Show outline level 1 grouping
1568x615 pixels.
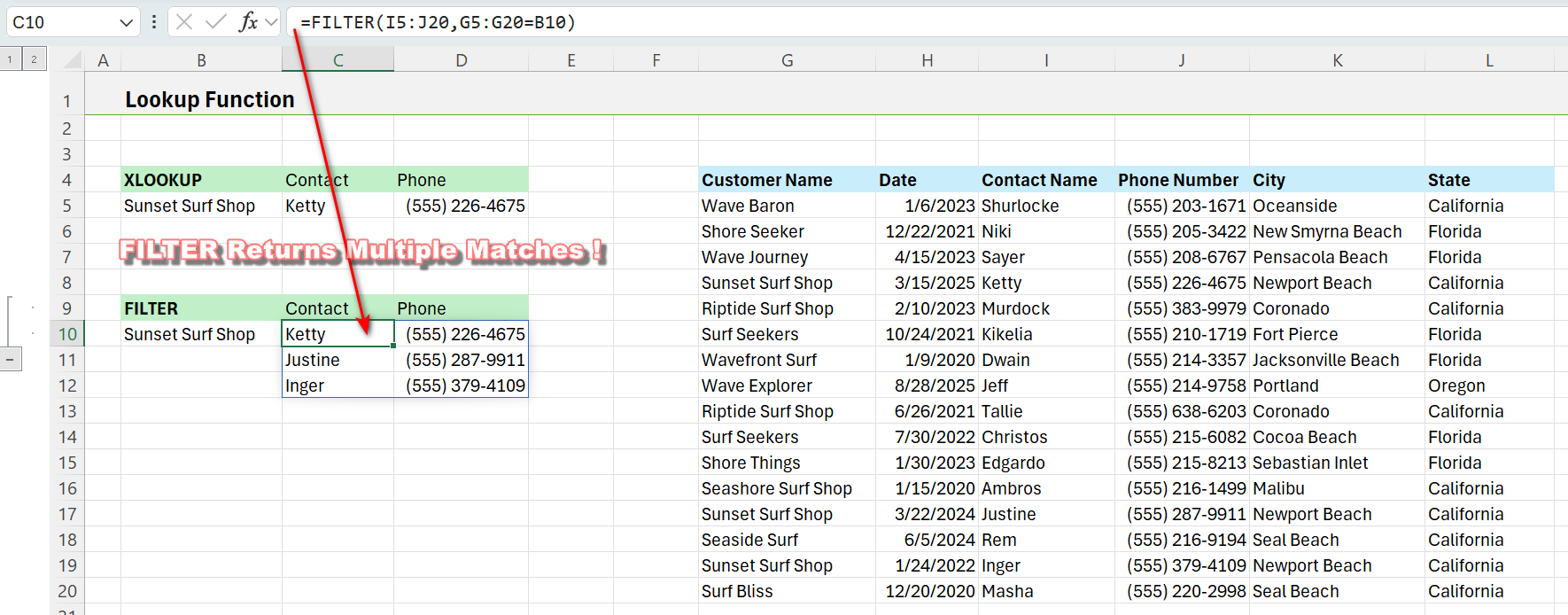point(10,59)
